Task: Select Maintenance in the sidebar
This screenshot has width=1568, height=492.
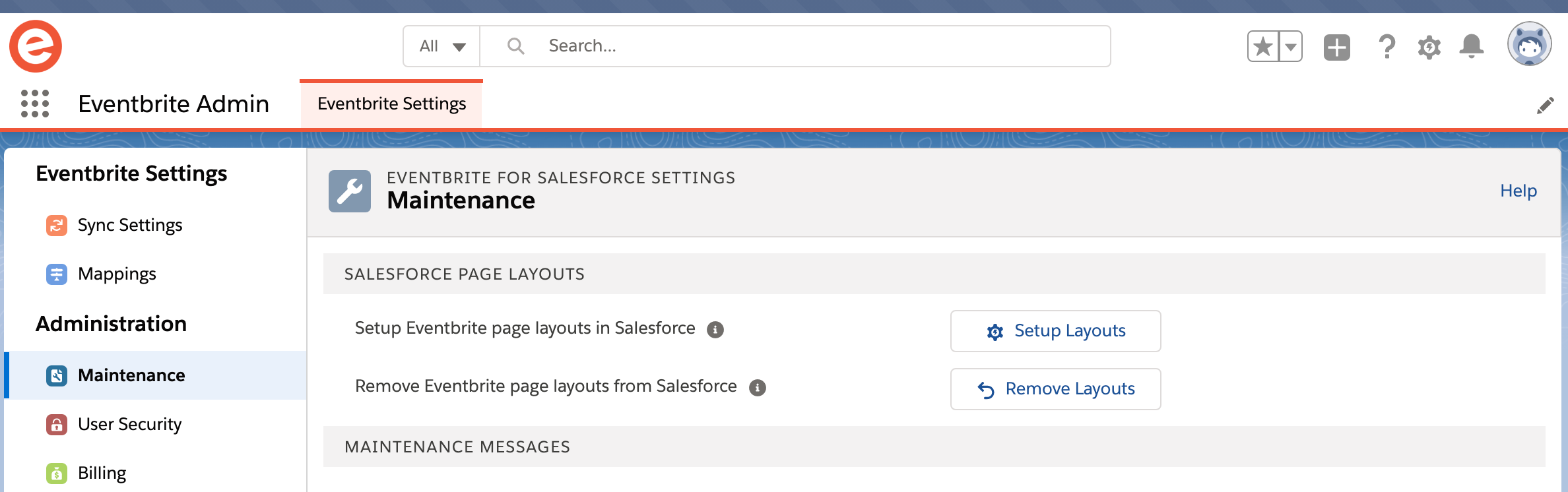Action: [156, 375]
